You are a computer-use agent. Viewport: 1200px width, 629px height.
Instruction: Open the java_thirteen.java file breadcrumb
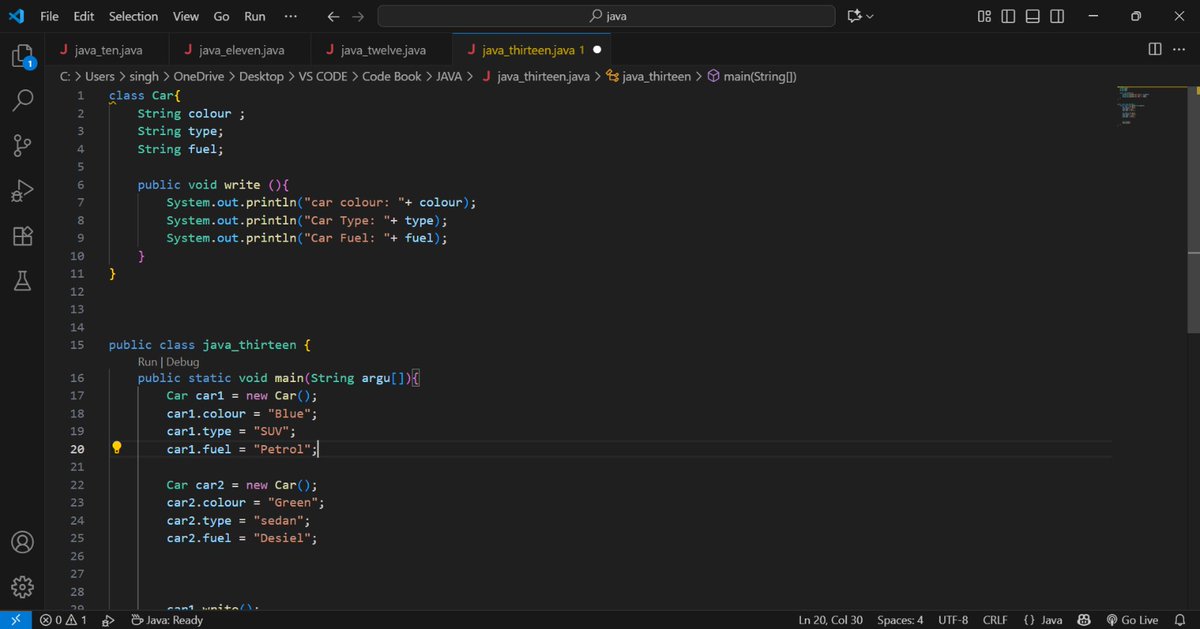(x=536, y=76)
